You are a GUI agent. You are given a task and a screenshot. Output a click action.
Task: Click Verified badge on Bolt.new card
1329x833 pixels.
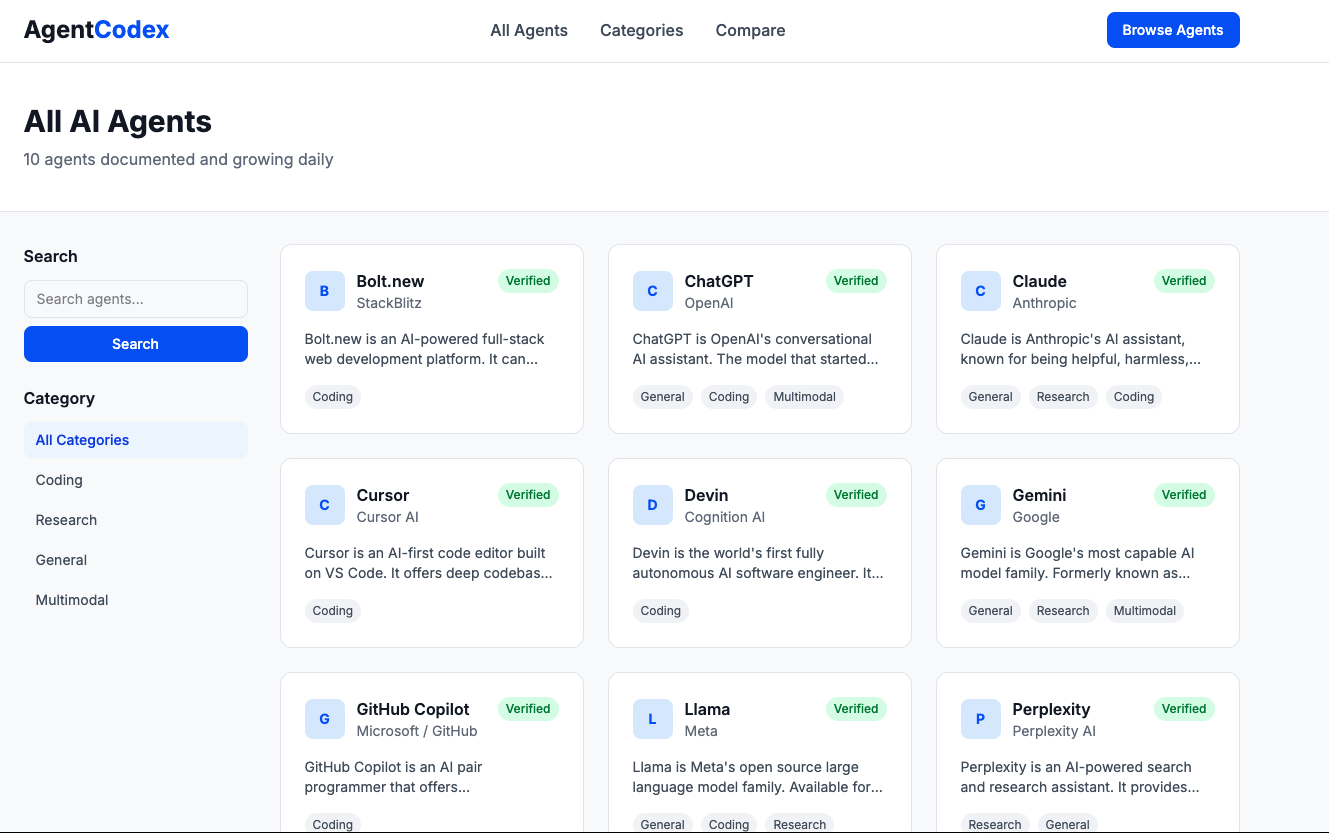528,281
